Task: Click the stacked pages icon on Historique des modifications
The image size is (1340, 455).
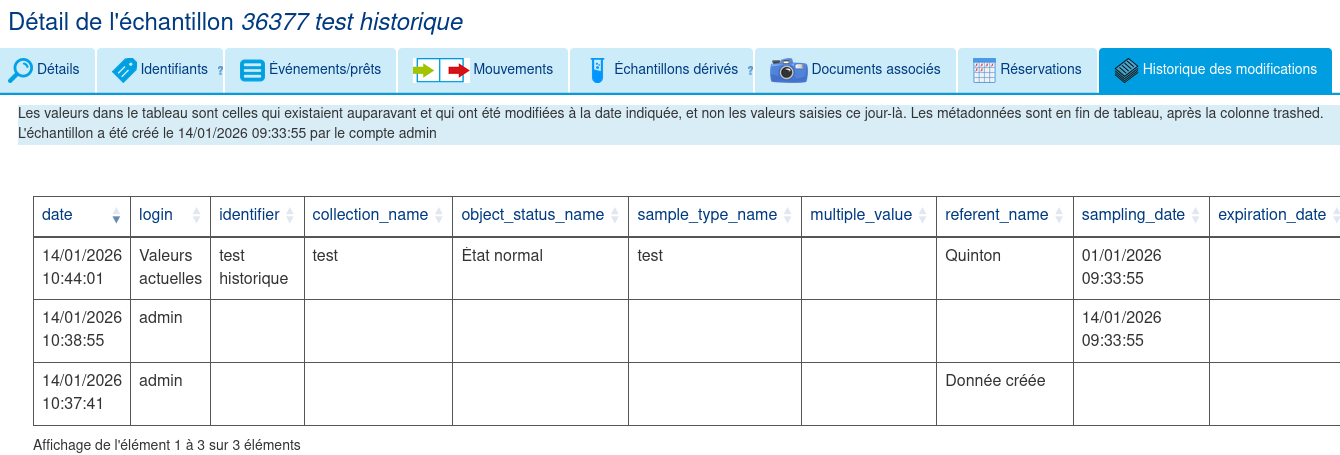Action: point(1126,70)
